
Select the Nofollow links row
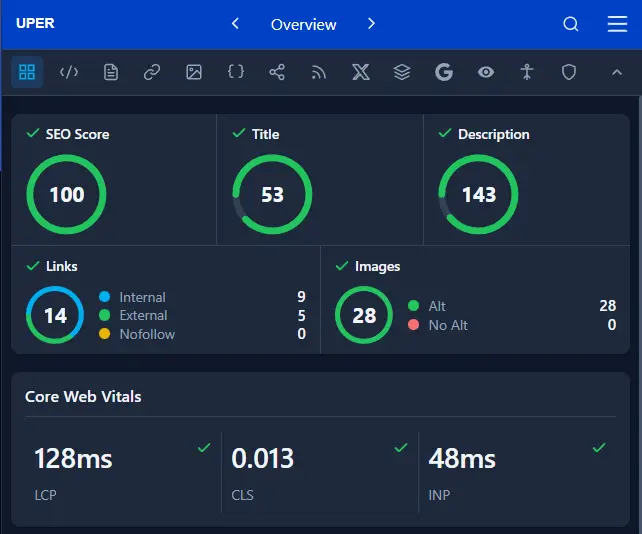(x=202, y=334)
